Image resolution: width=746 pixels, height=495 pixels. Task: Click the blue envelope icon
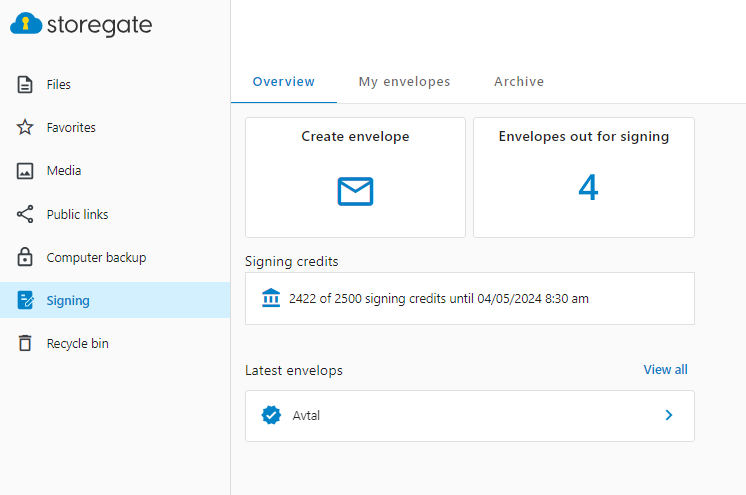(355, 191)
